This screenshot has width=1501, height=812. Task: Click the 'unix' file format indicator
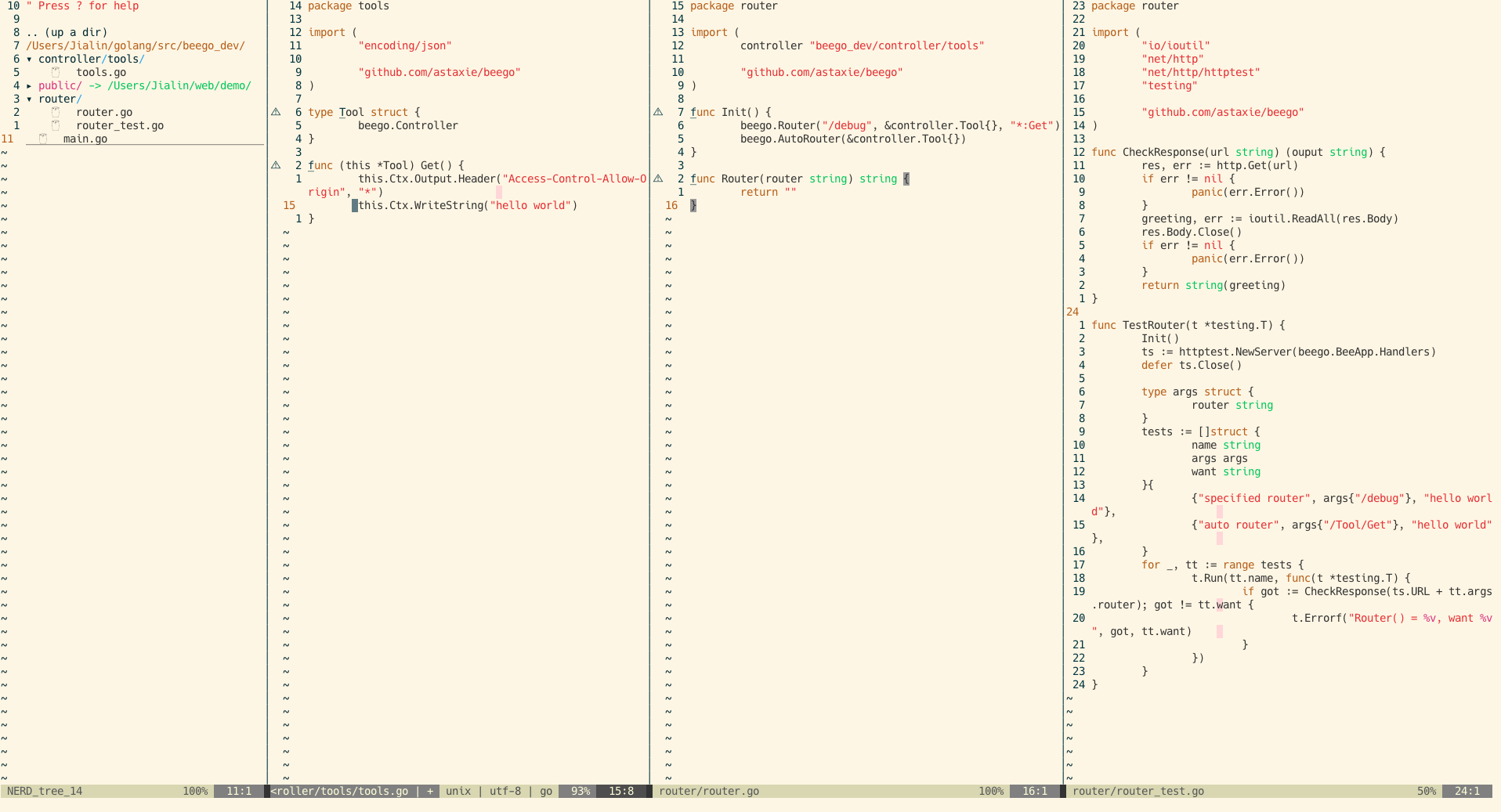click(458, 791)
